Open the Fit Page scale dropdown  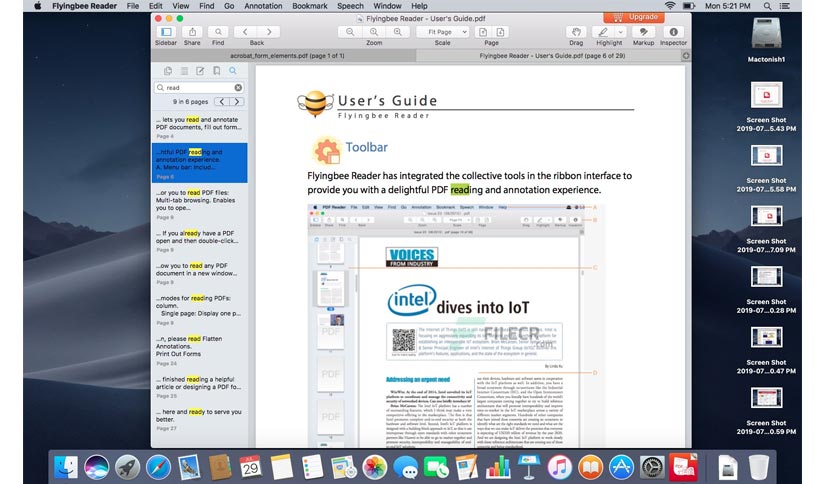442,32
